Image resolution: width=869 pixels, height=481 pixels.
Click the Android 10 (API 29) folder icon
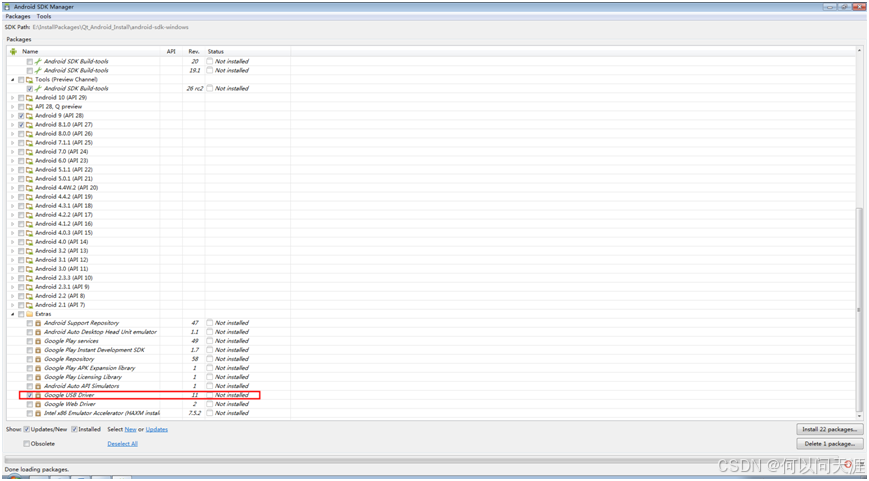(29, 98)
